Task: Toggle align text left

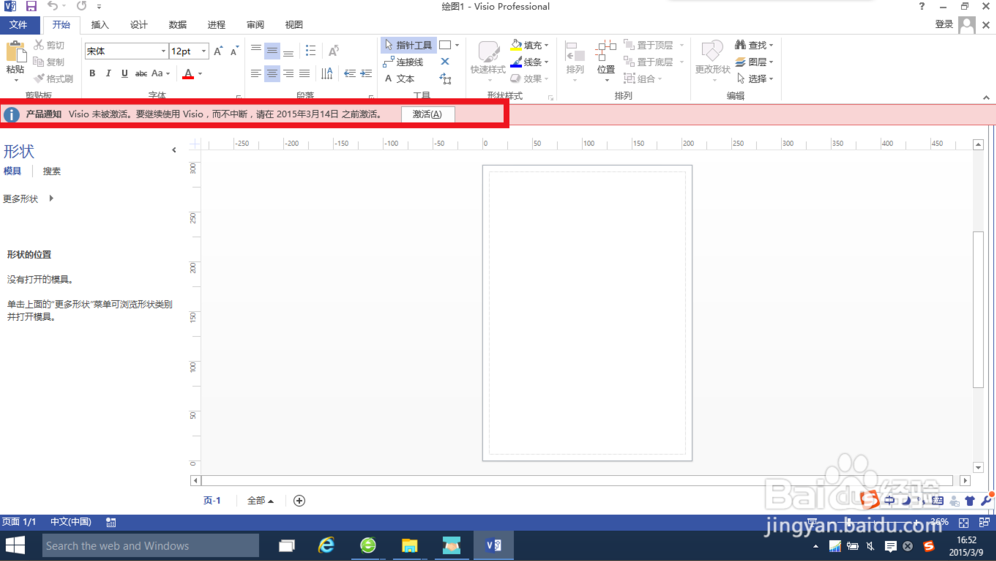Action: (256, 74)
